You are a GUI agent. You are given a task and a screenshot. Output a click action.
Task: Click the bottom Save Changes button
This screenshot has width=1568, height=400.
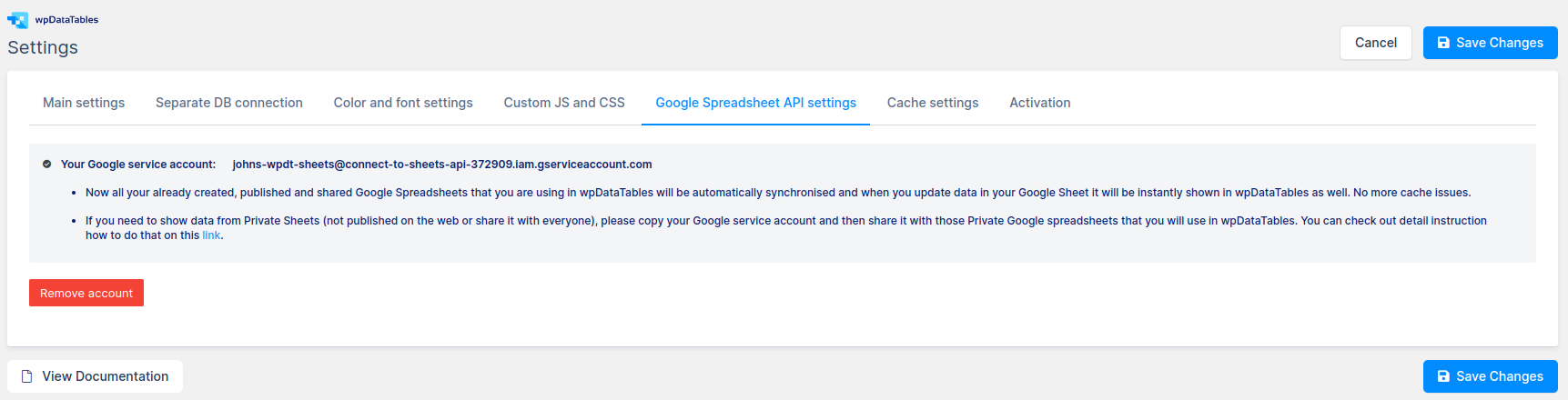1491,376
